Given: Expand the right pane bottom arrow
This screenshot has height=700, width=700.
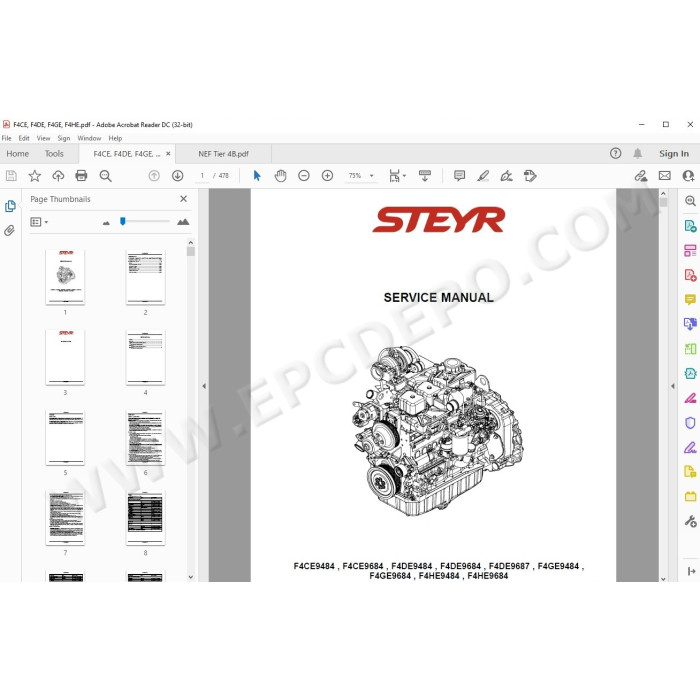Looking at the screenshot, I should point(692,571).
